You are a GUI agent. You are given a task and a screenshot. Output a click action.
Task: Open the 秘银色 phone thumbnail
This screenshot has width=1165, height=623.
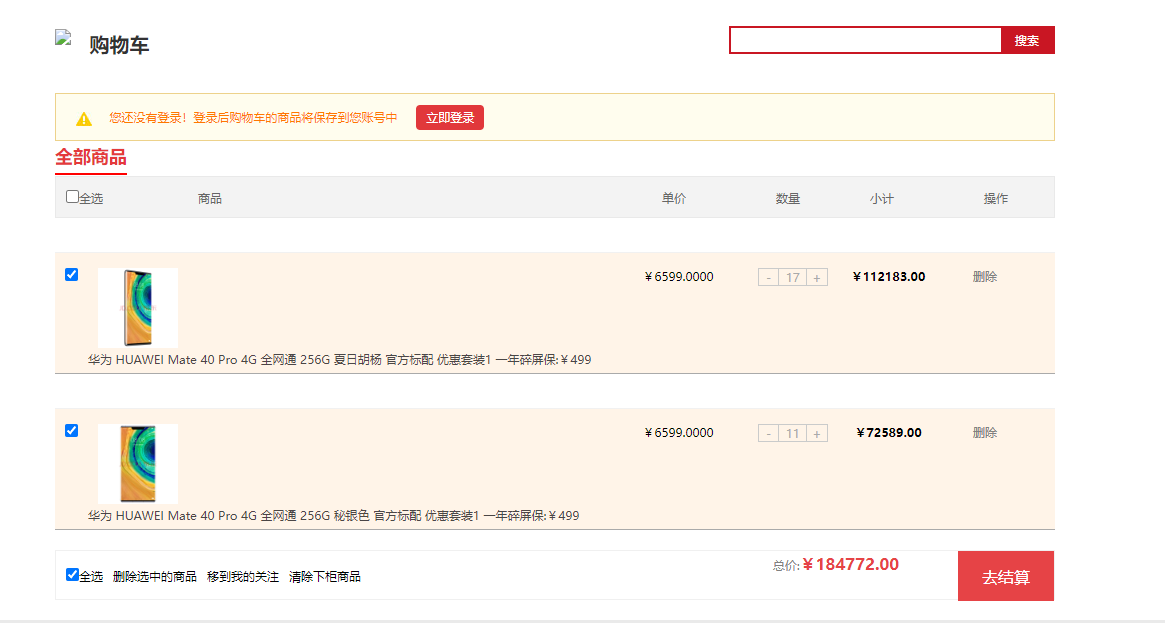[138, 464]
